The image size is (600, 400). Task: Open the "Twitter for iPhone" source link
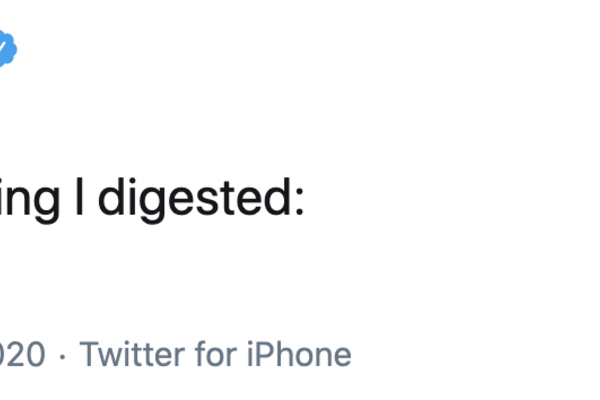coord(215,354)
